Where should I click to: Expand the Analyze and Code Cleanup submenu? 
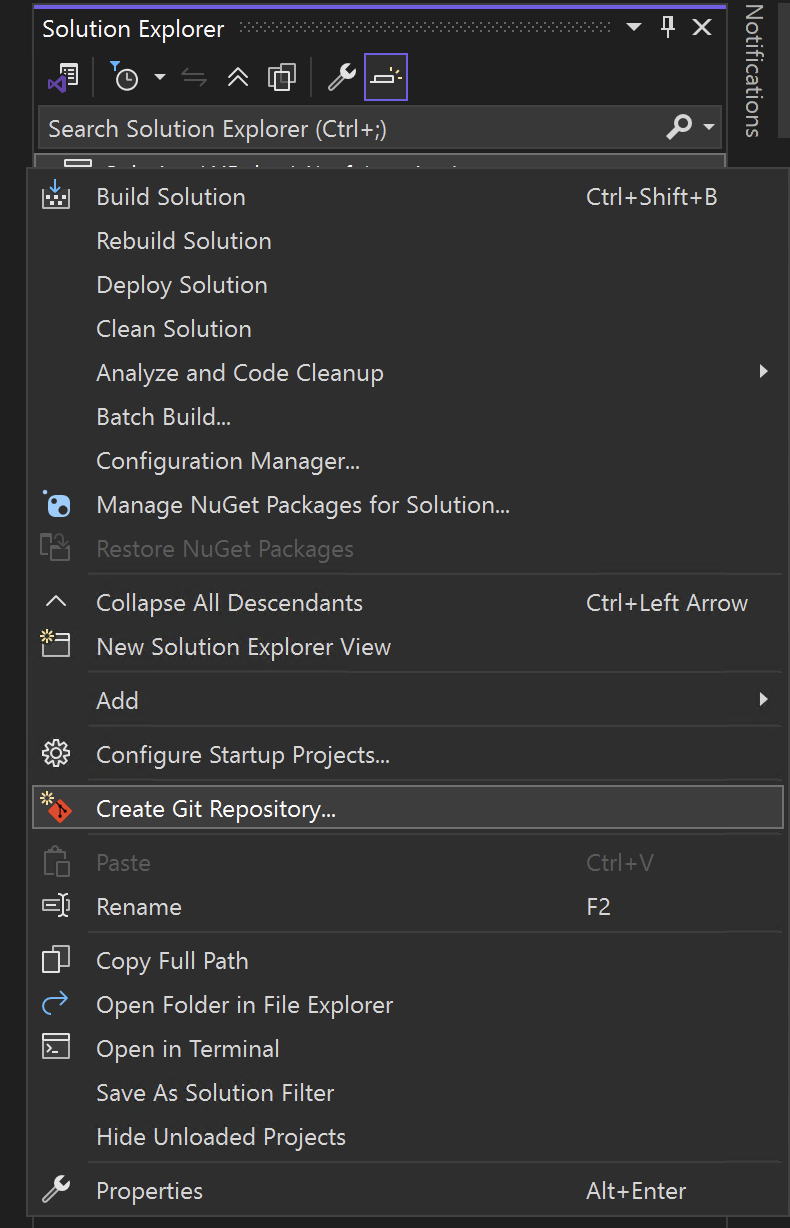point(763,371)
